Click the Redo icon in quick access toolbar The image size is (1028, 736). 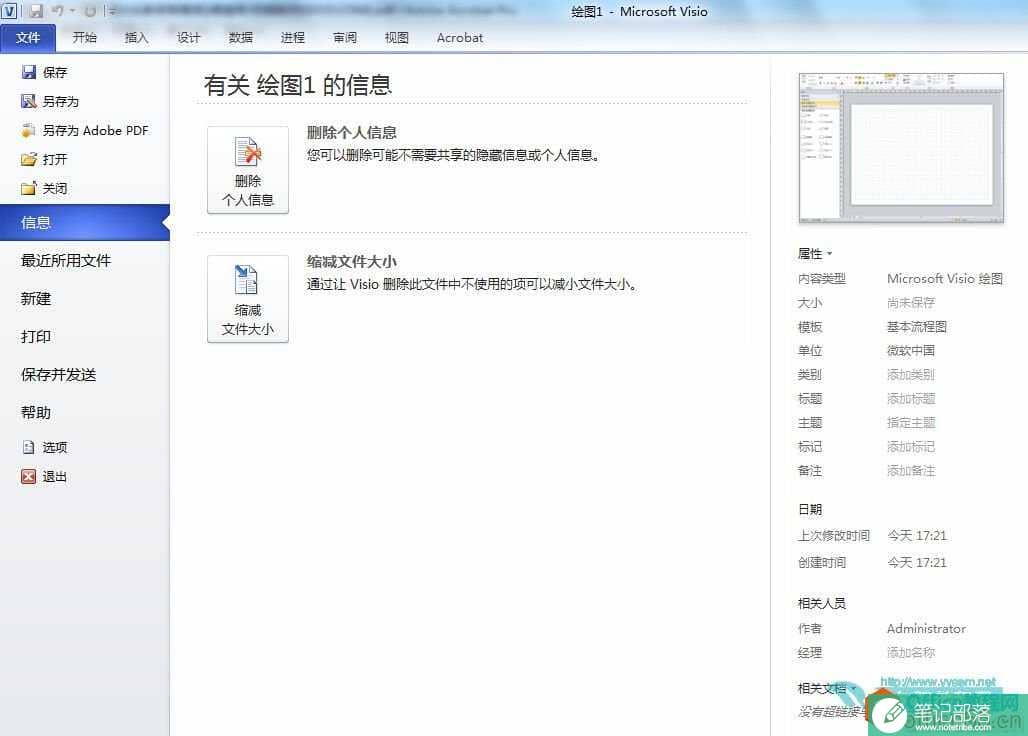(x=90, y=10)
